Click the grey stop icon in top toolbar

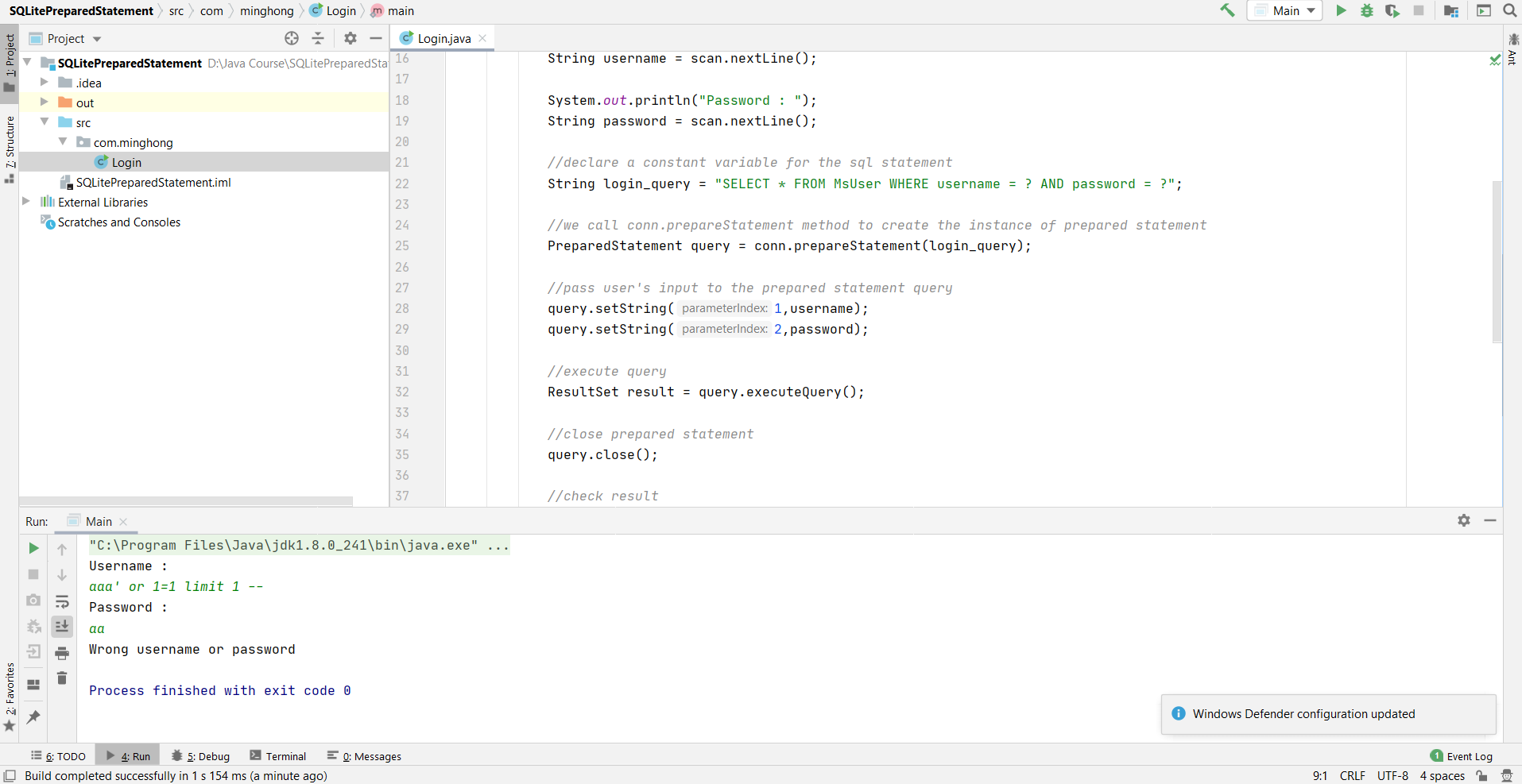(x=1419, y=10)
